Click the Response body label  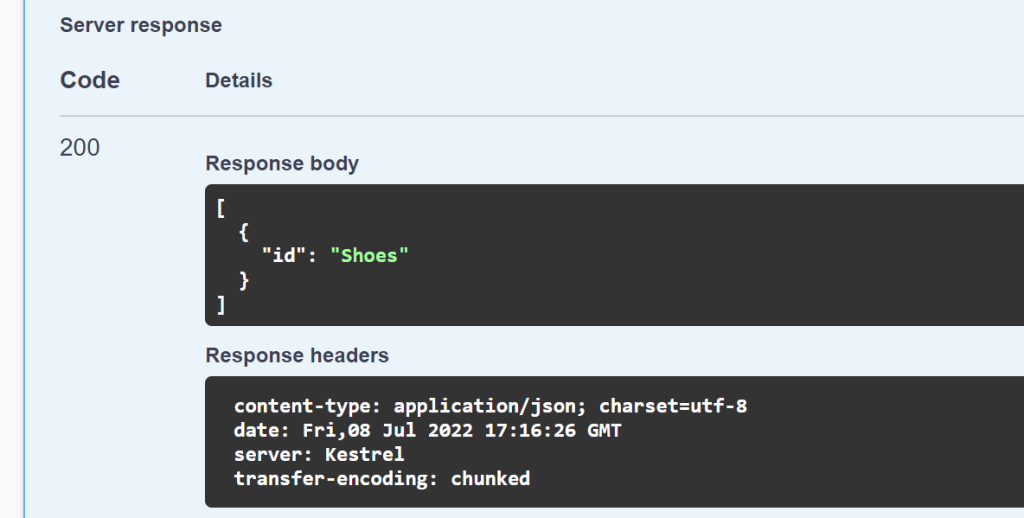pos(282,164)
